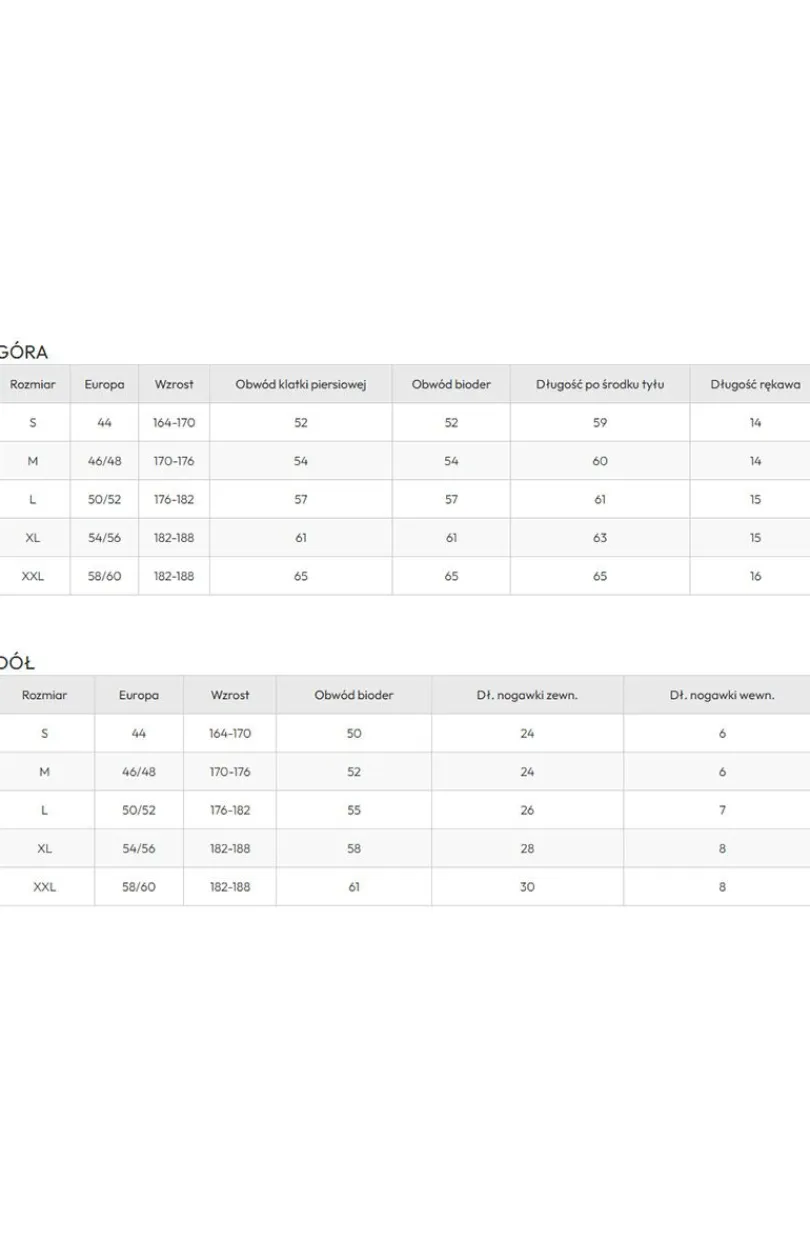Click the 'Długość po środku tyłu' header
This screenshot has height=1260, width=810.
coord(600,384)
